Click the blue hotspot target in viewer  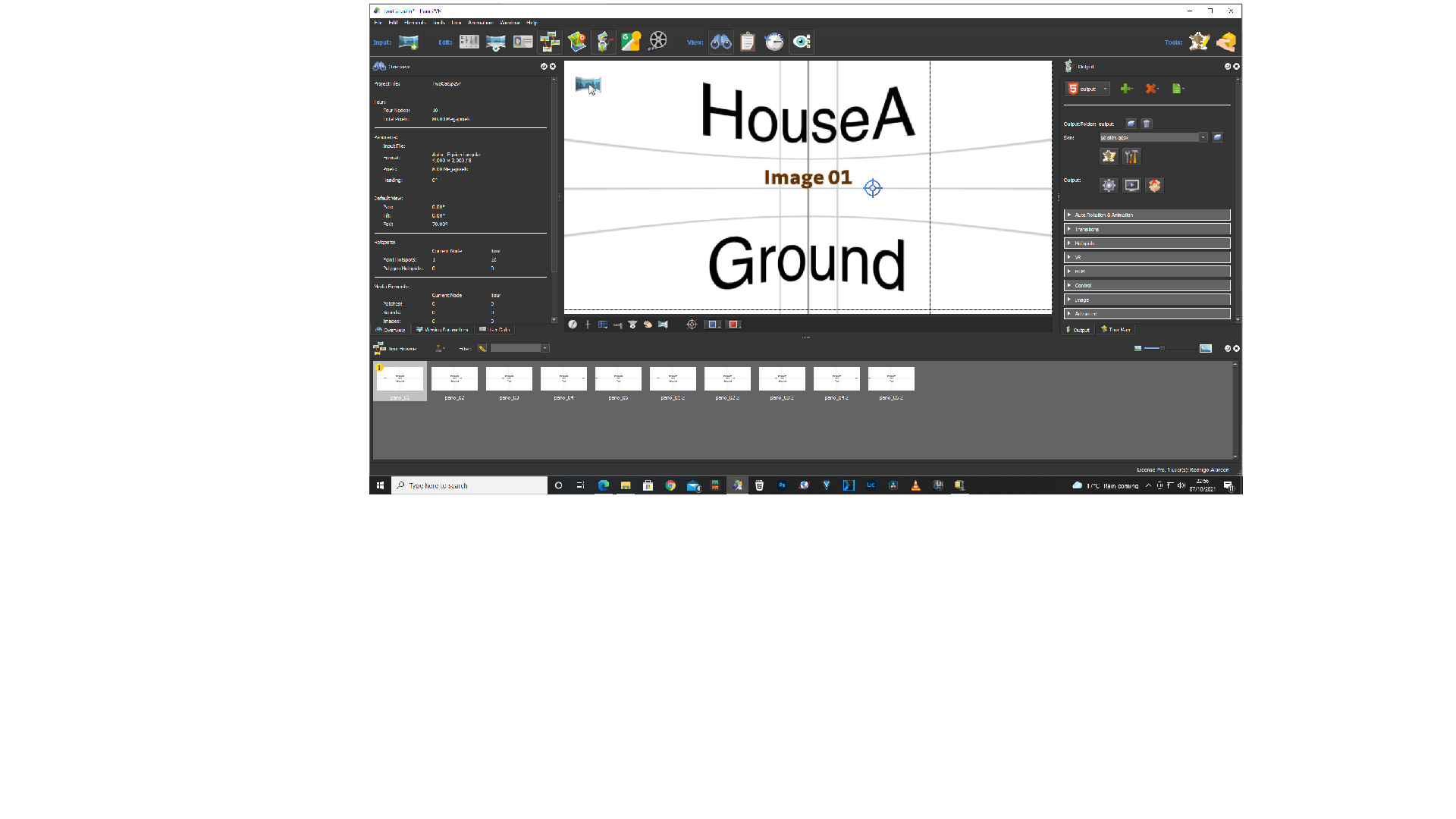873,188
